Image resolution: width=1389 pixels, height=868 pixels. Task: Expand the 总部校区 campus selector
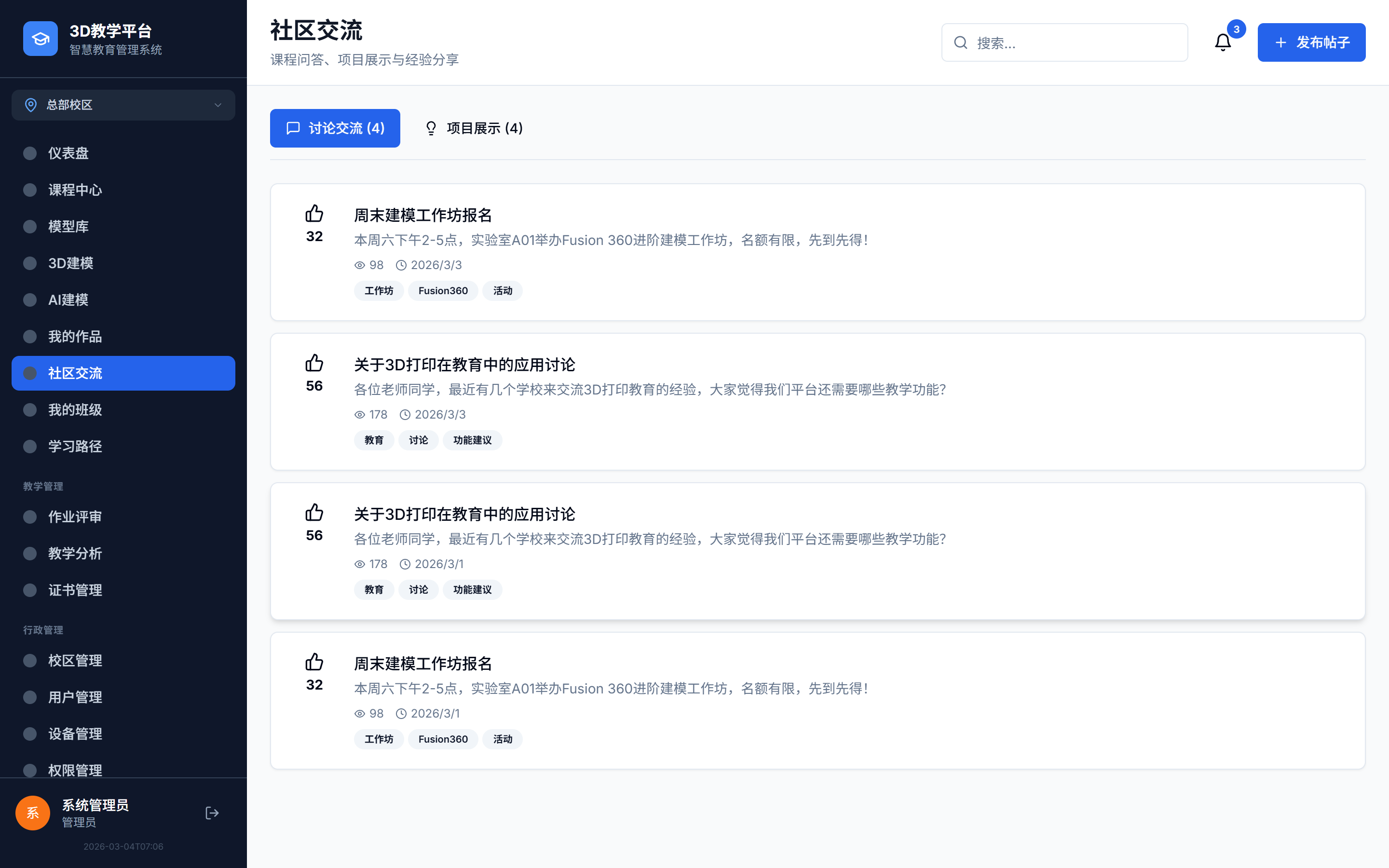coord(123,105)
